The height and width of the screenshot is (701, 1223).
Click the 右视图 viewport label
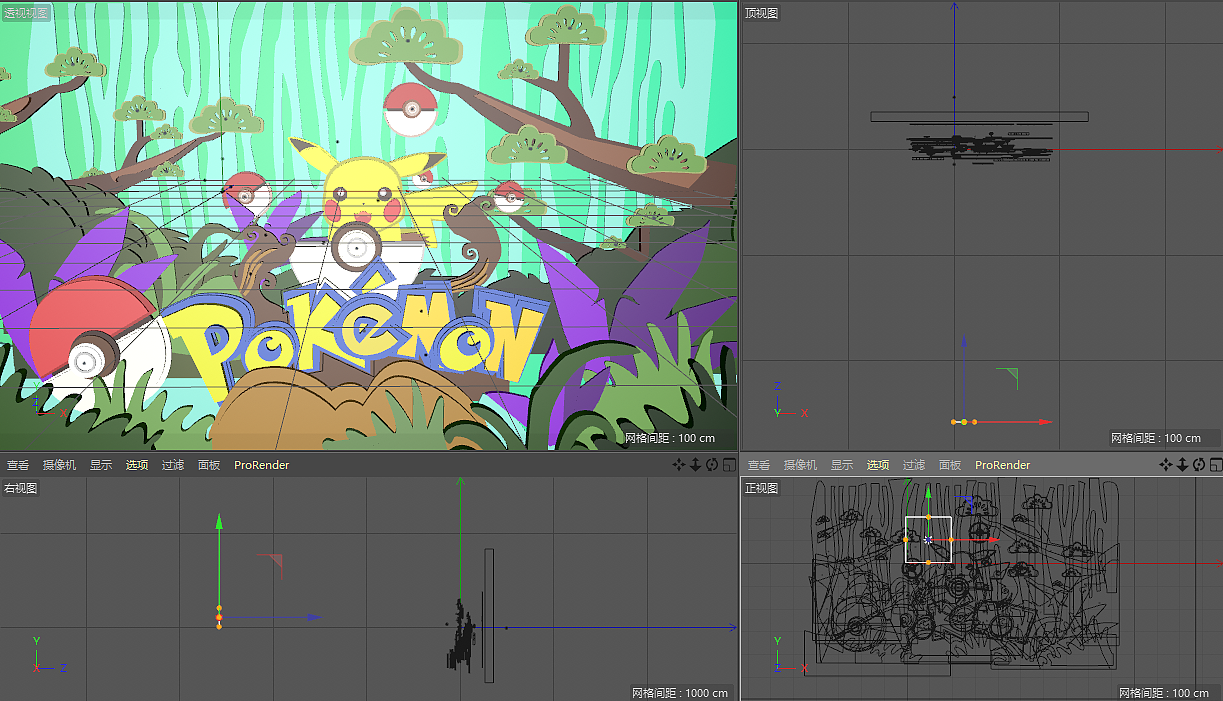(x=21, y=488)
